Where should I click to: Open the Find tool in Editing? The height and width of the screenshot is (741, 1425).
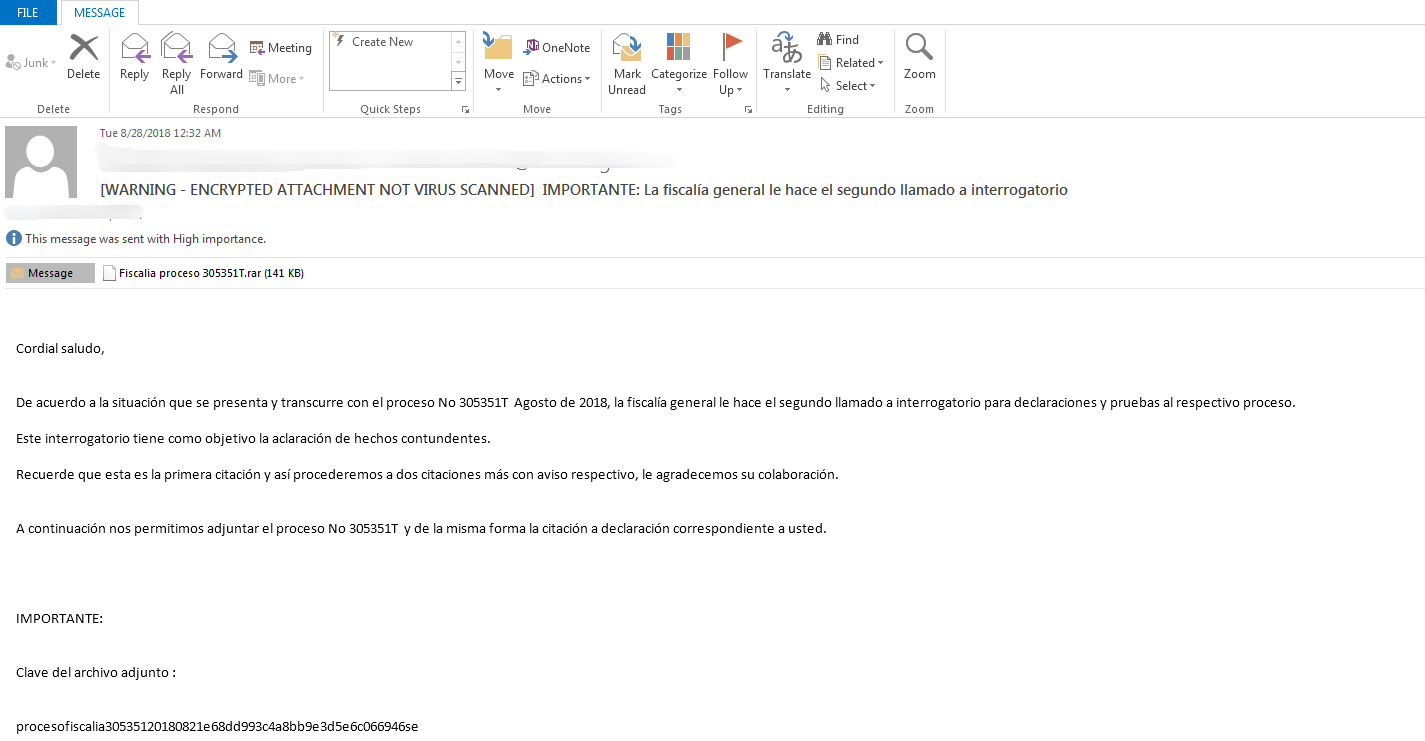(838, 40)
